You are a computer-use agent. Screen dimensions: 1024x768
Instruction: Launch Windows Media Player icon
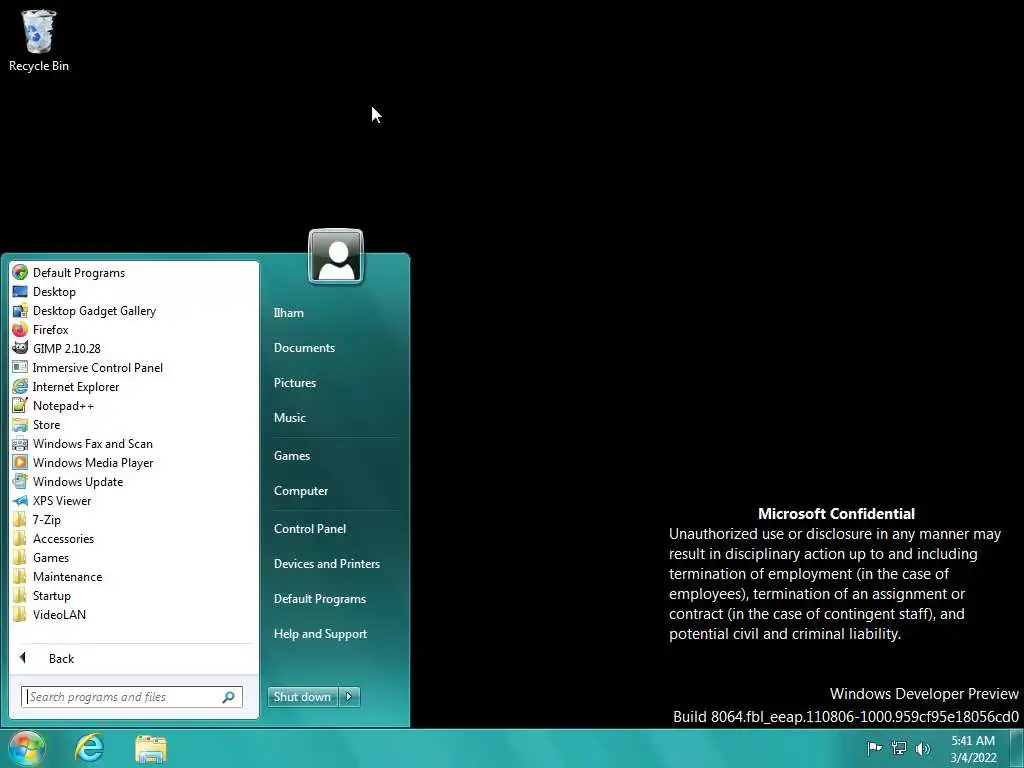[x=20, y=462]
